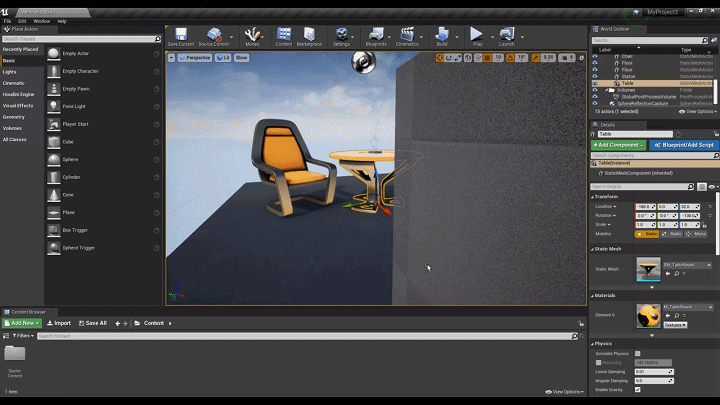The image size is (720, 405).
Task: Toggle the lock scale ratio icon
Action: point(704,225)
